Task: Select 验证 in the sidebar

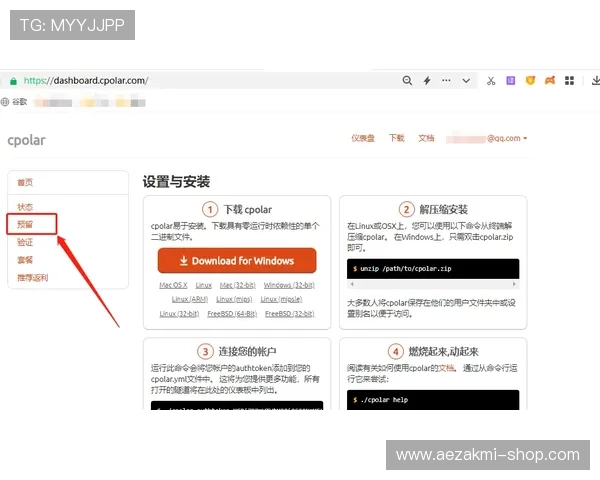Action: tap(25, 242)
